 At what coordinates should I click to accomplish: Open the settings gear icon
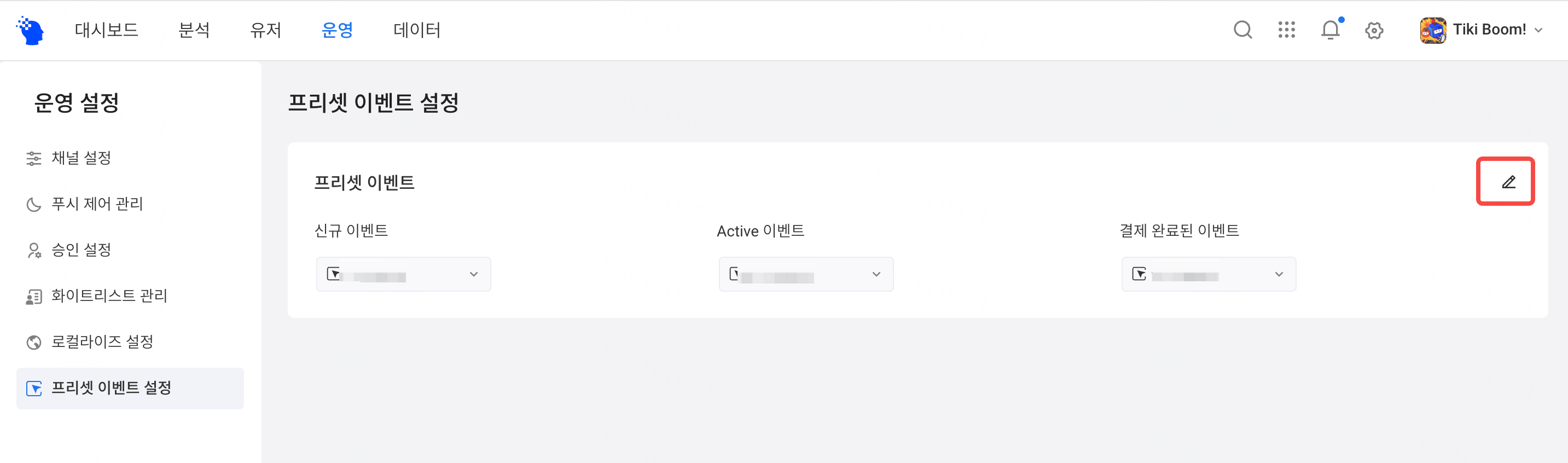coord(1374,30)
